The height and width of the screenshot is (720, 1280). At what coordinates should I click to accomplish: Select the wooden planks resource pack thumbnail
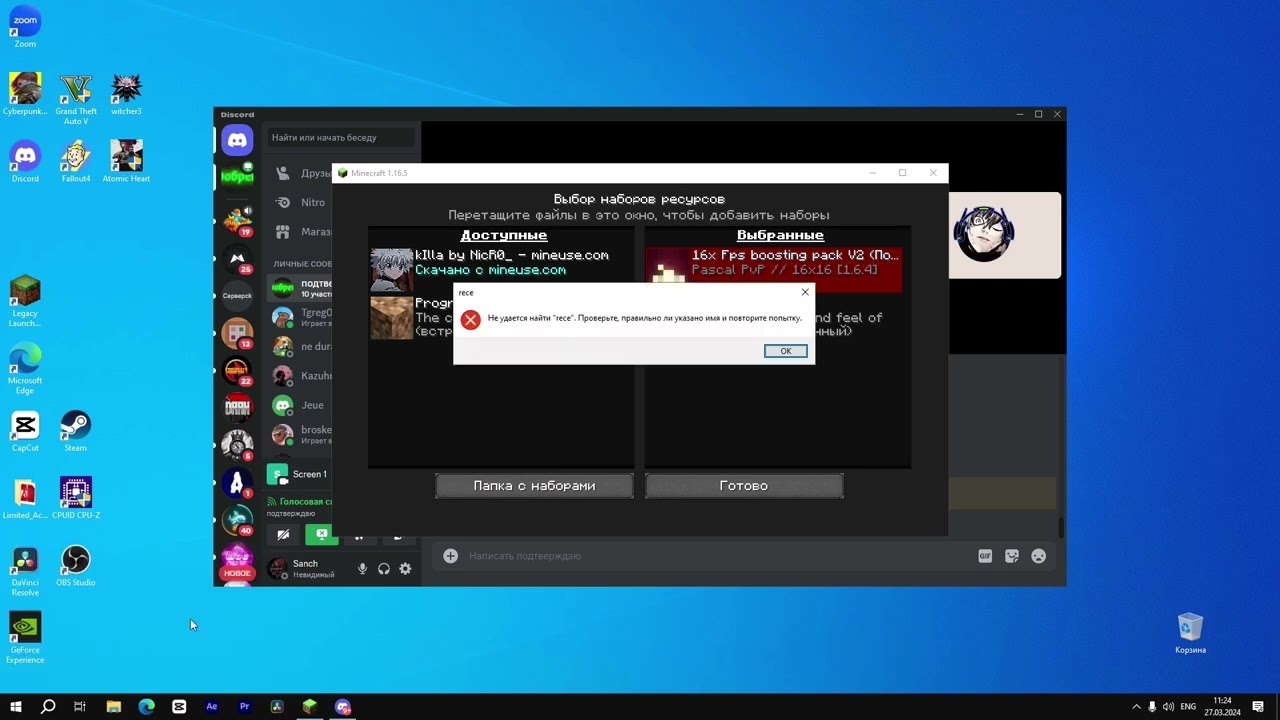coord(391,318)
